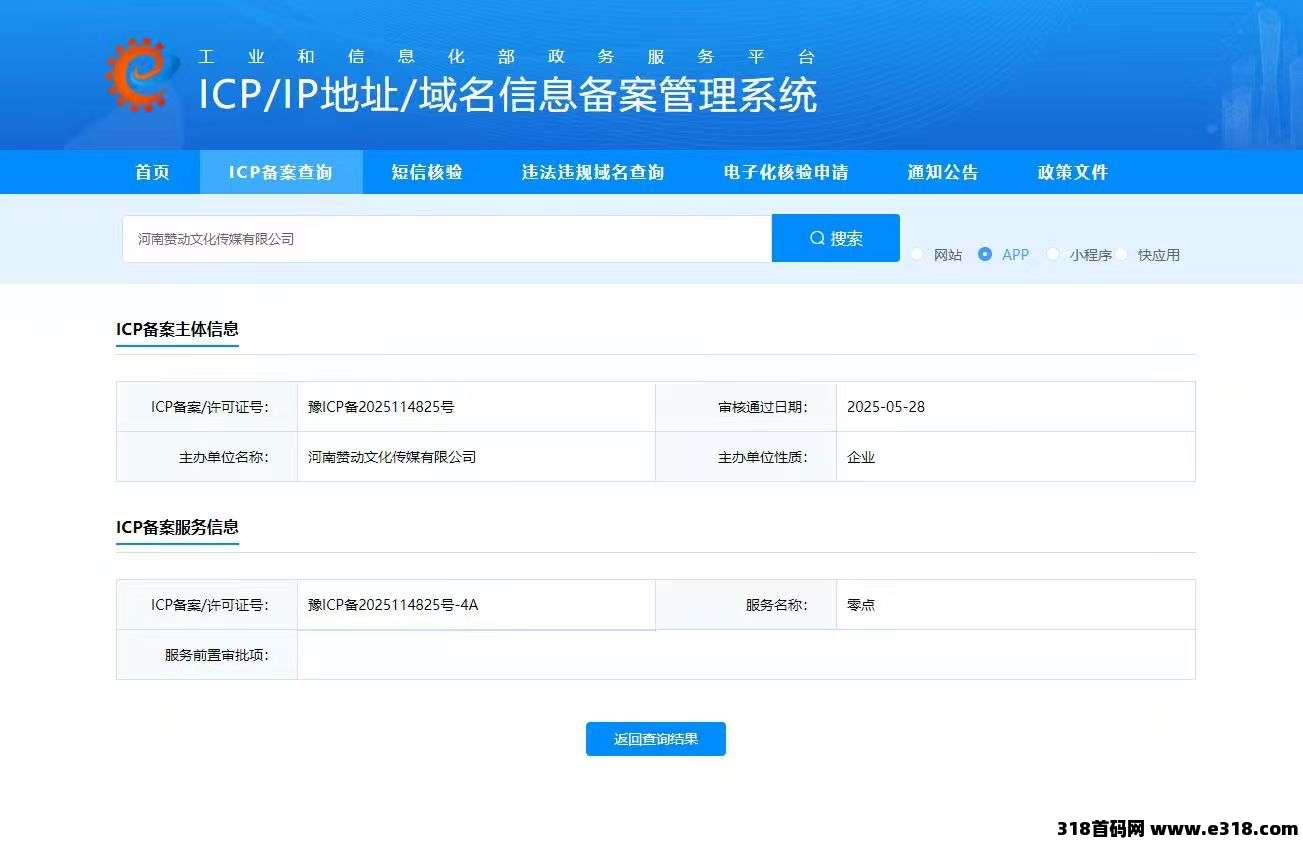1303x846 pixels.
Task: Click the 审核通过日期 label
Action: (x=763, y=407)
